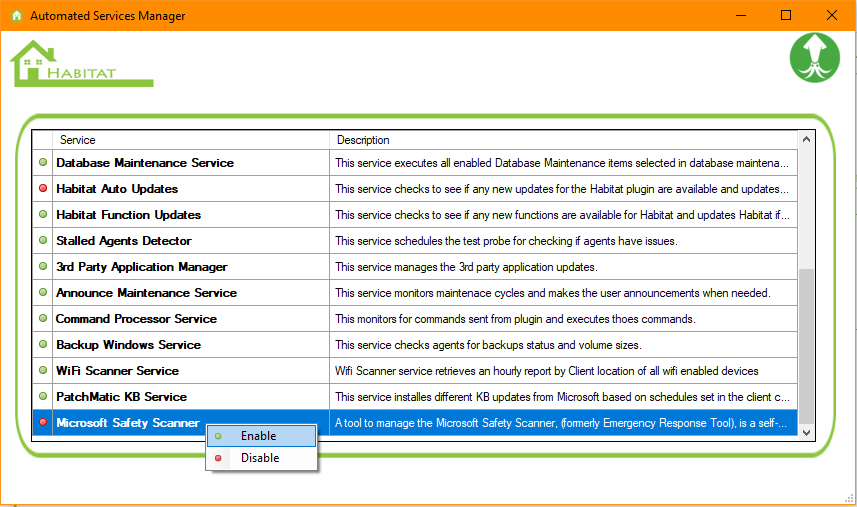The height and width of the screenshot is (507, 857).
Task: Click the Microsoft Safety Scanner service name
Action: point(128,422)
